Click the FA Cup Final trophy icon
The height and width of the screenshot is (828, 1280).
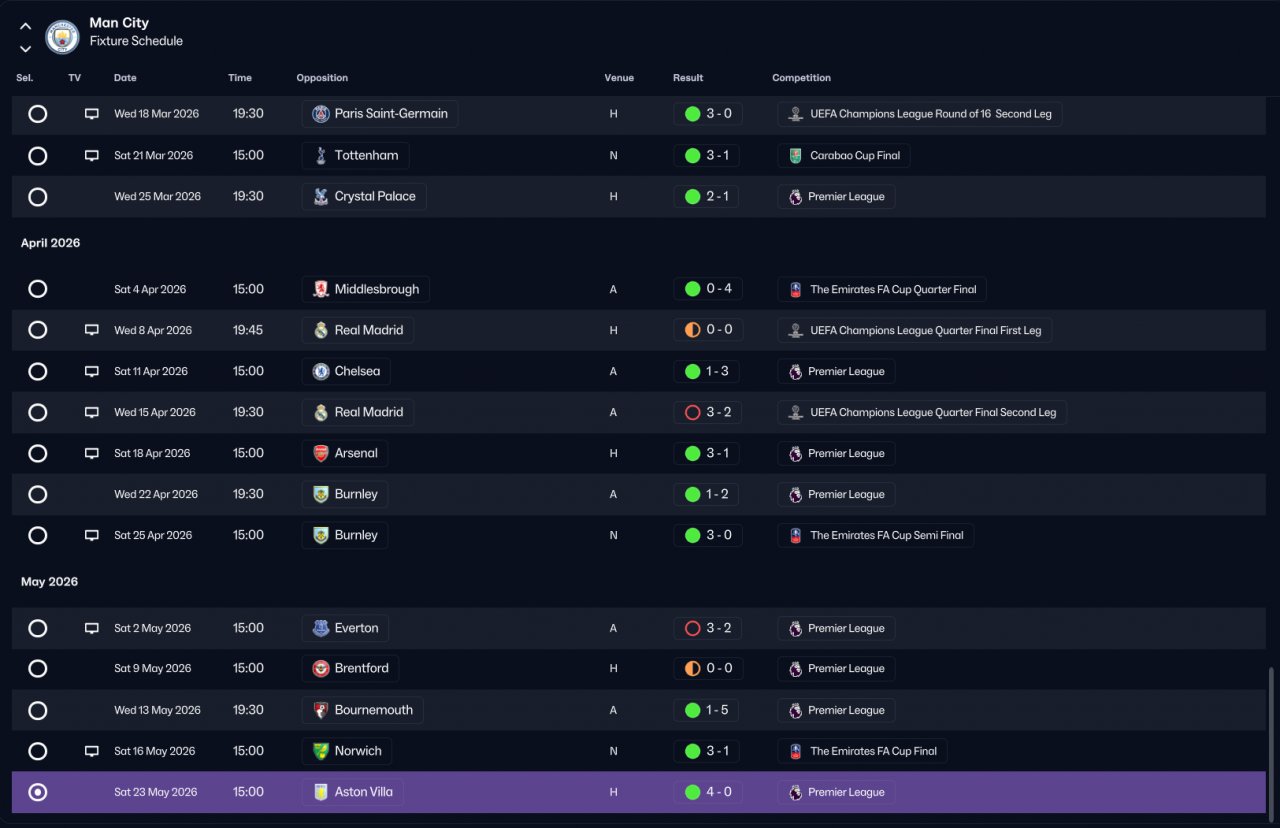(x=795, y=751)
